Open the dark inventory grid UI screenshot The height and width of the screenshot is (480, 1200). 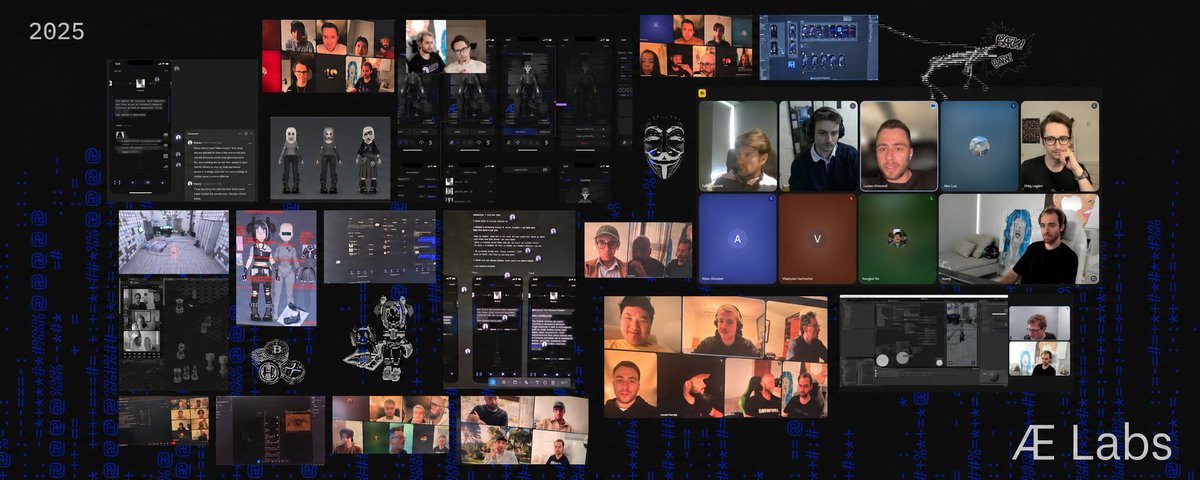379,247
